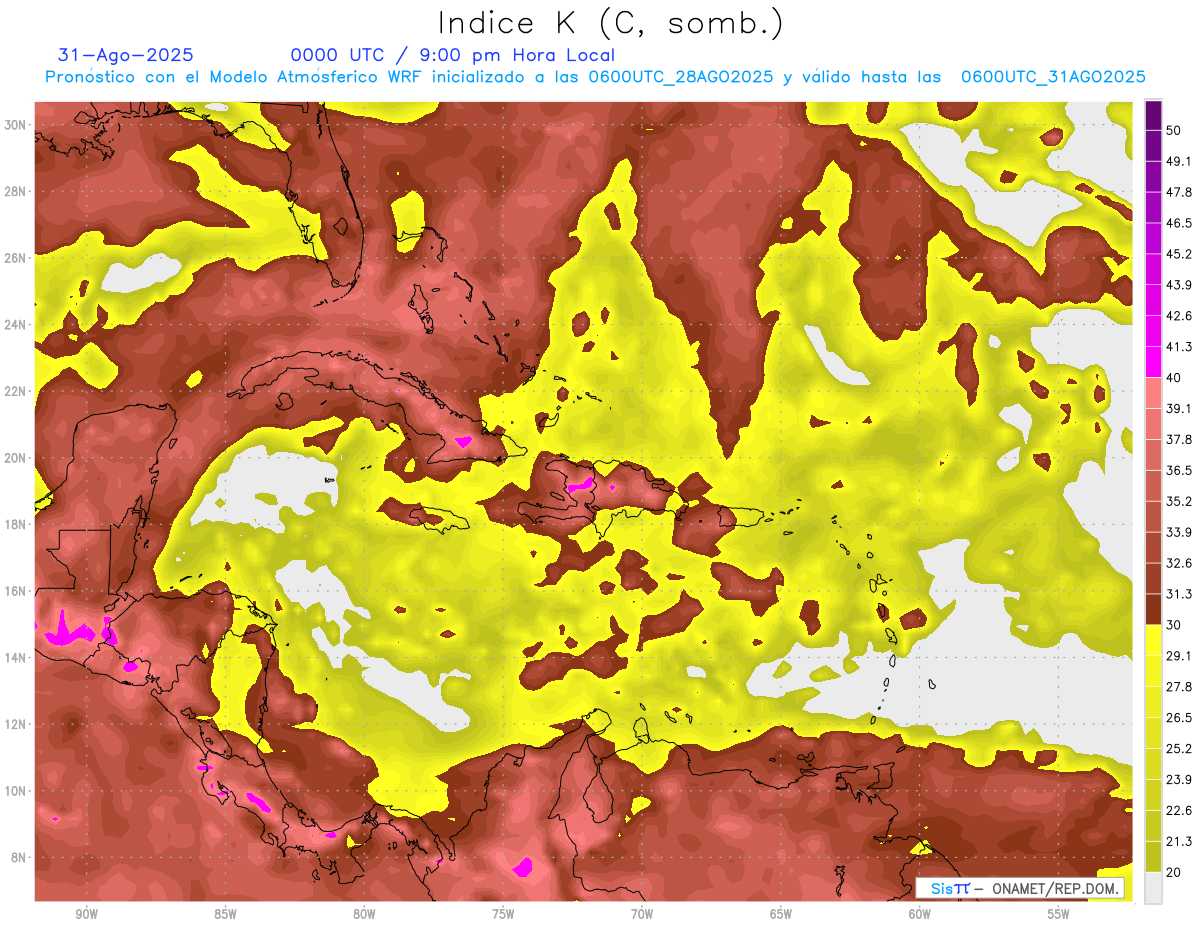
Task: Click the 'Pronostico con el Modelo Atmosferico WRF' line
Action: [x=595, y=77]
